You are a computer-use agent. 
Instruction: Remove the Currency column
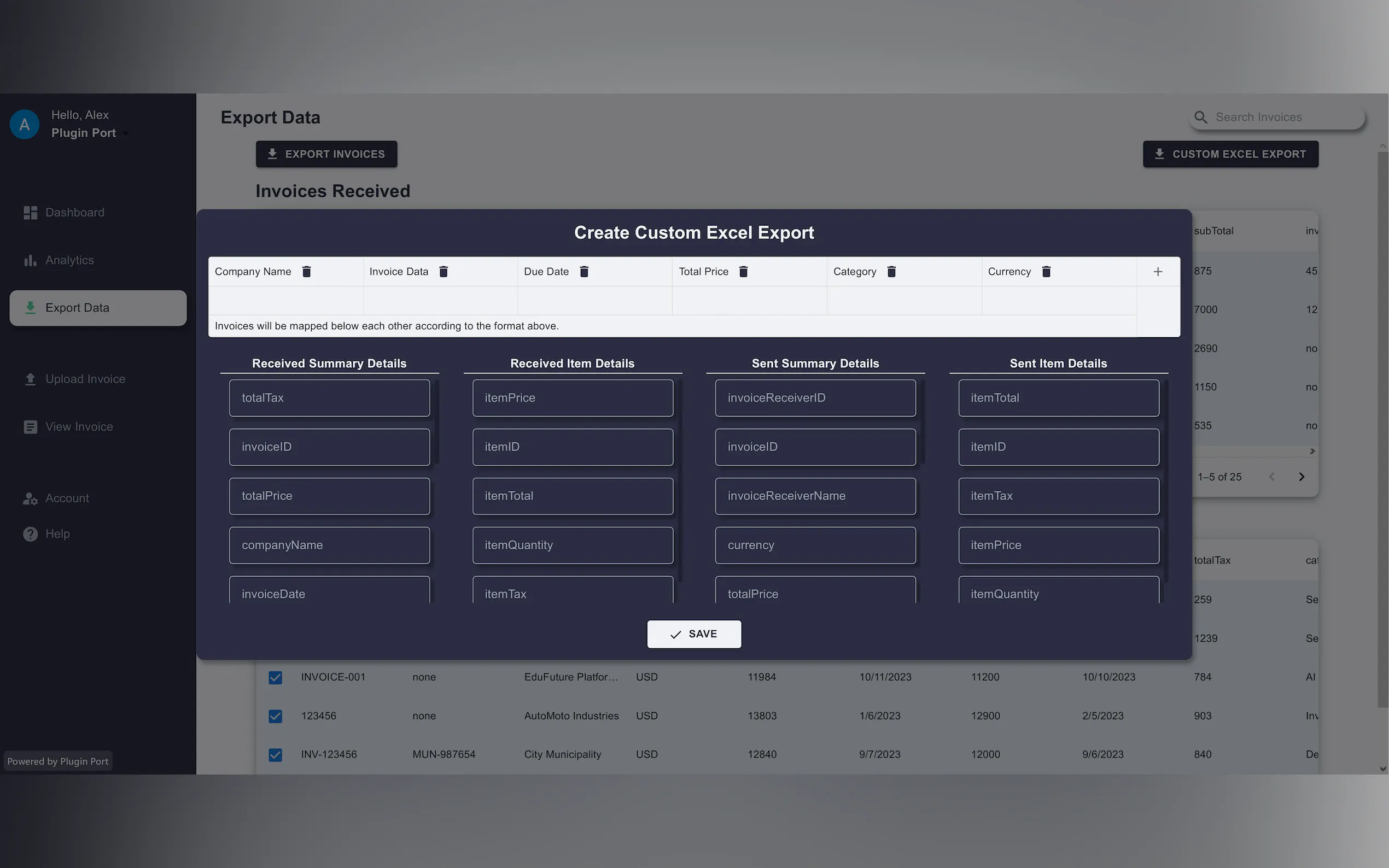[x=1046, y=272]
